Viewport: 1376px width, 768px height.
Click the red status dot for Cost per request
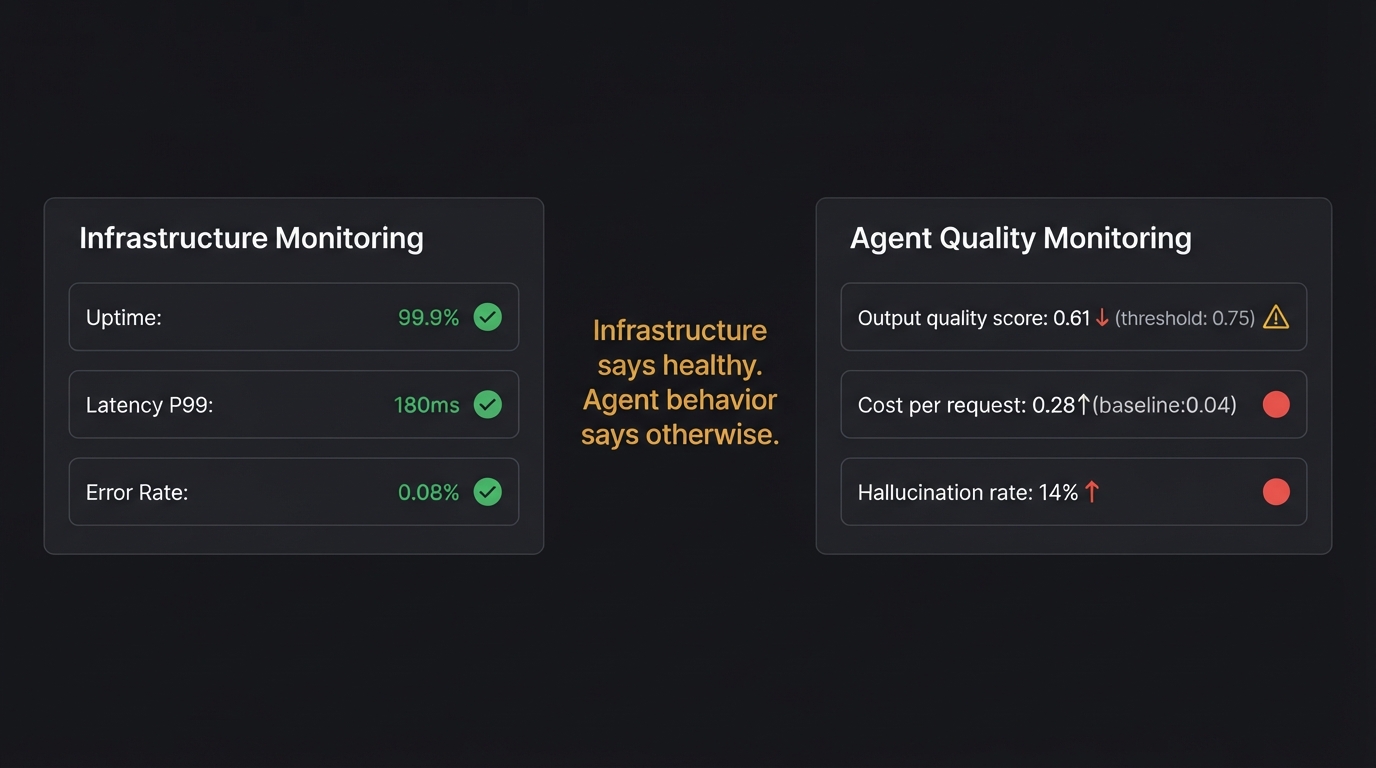1276,405
